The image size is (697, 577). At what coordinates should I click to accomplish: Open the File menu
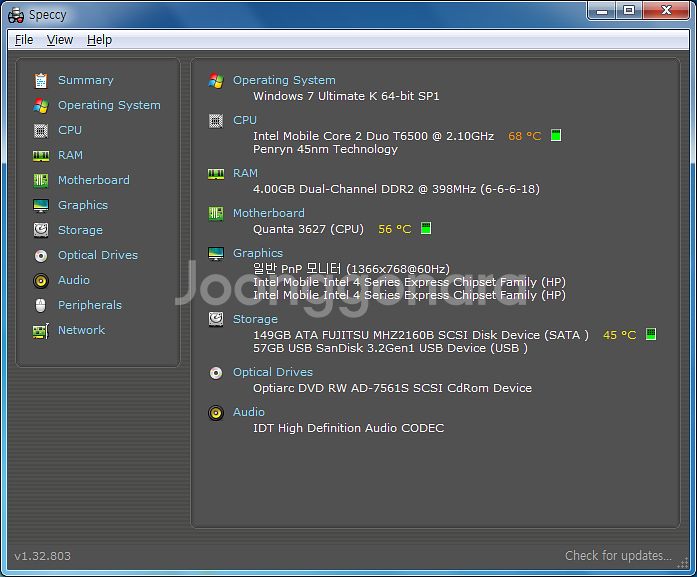coord(24,40)
